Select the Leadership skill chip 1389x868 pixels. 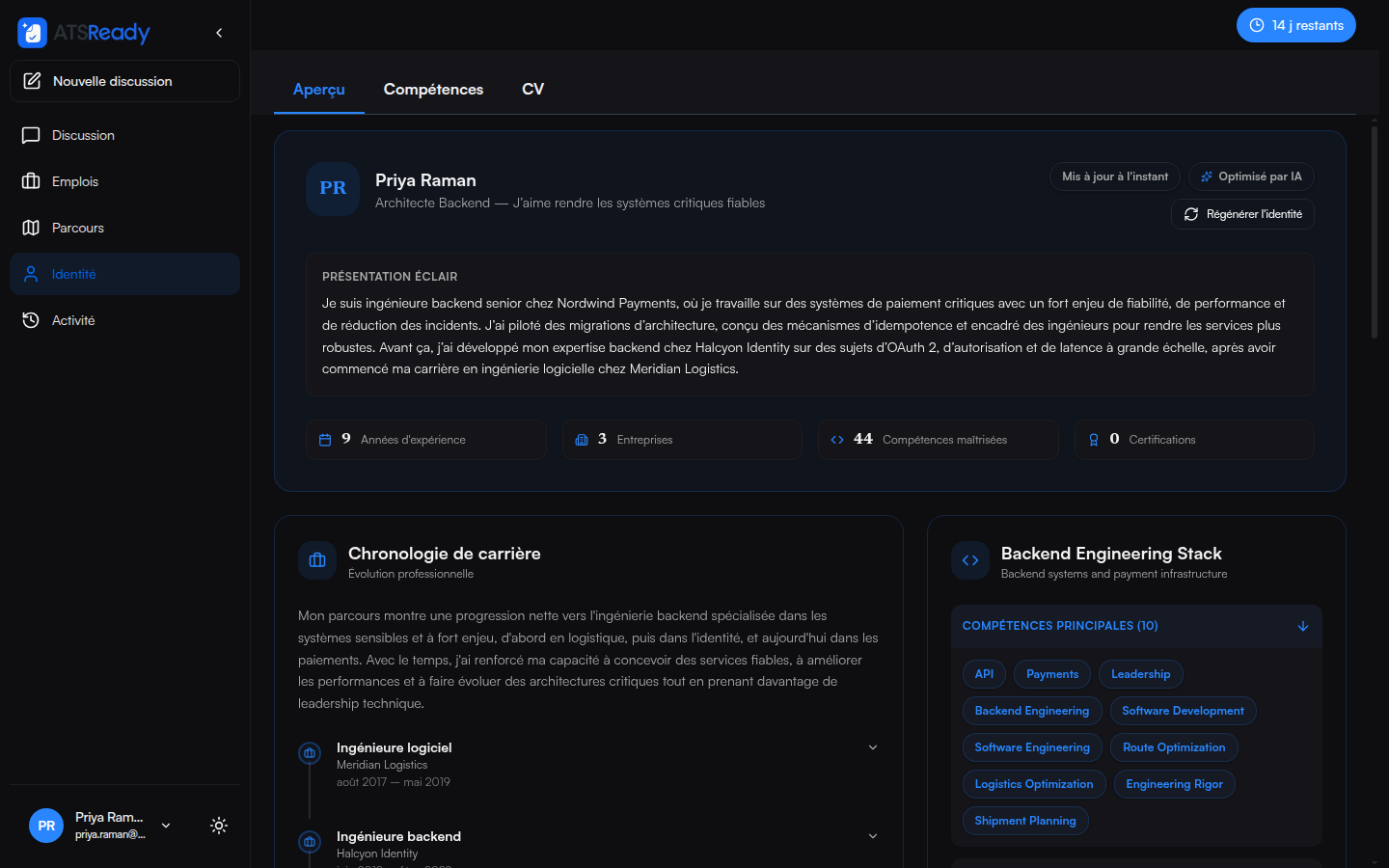(1141, 674)
